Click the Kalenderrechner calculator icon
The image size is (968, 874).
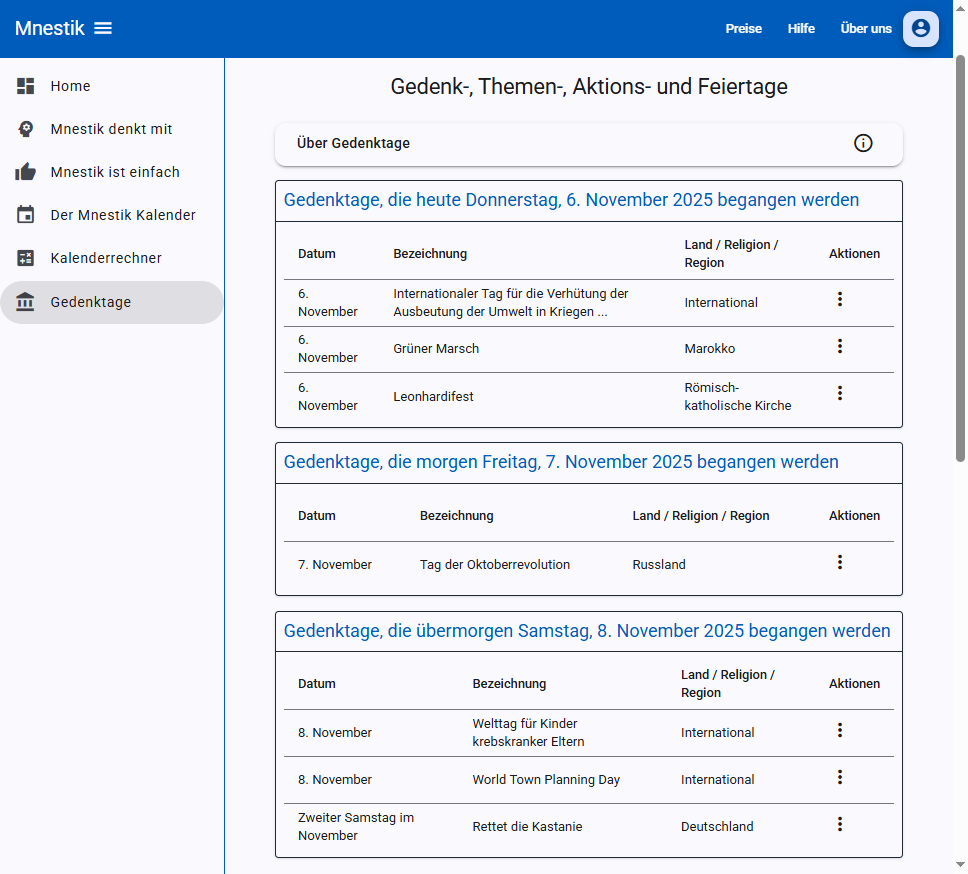25,258
